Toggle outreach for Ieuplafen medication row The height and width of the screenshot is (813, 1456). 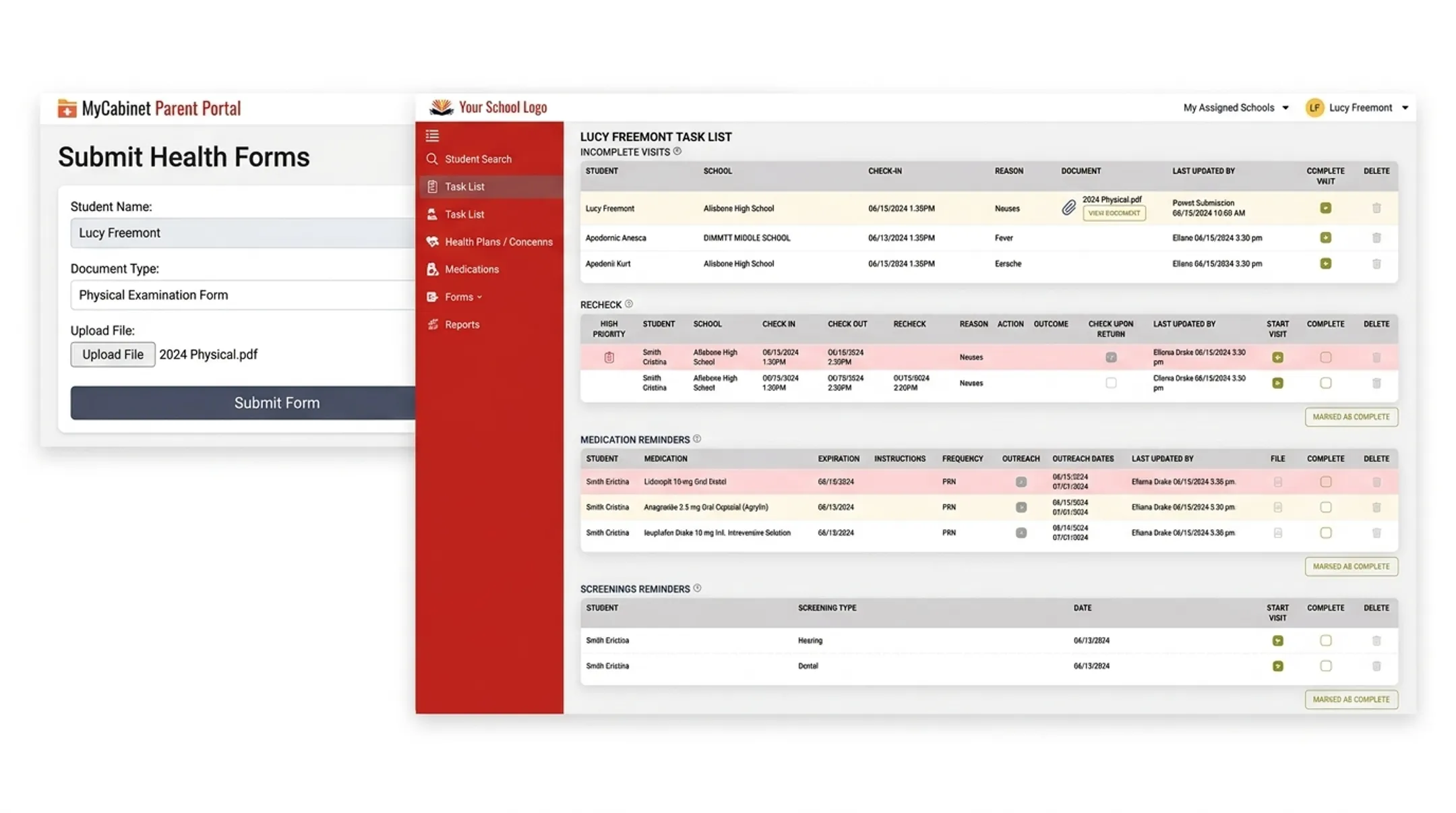point(1021,533)
